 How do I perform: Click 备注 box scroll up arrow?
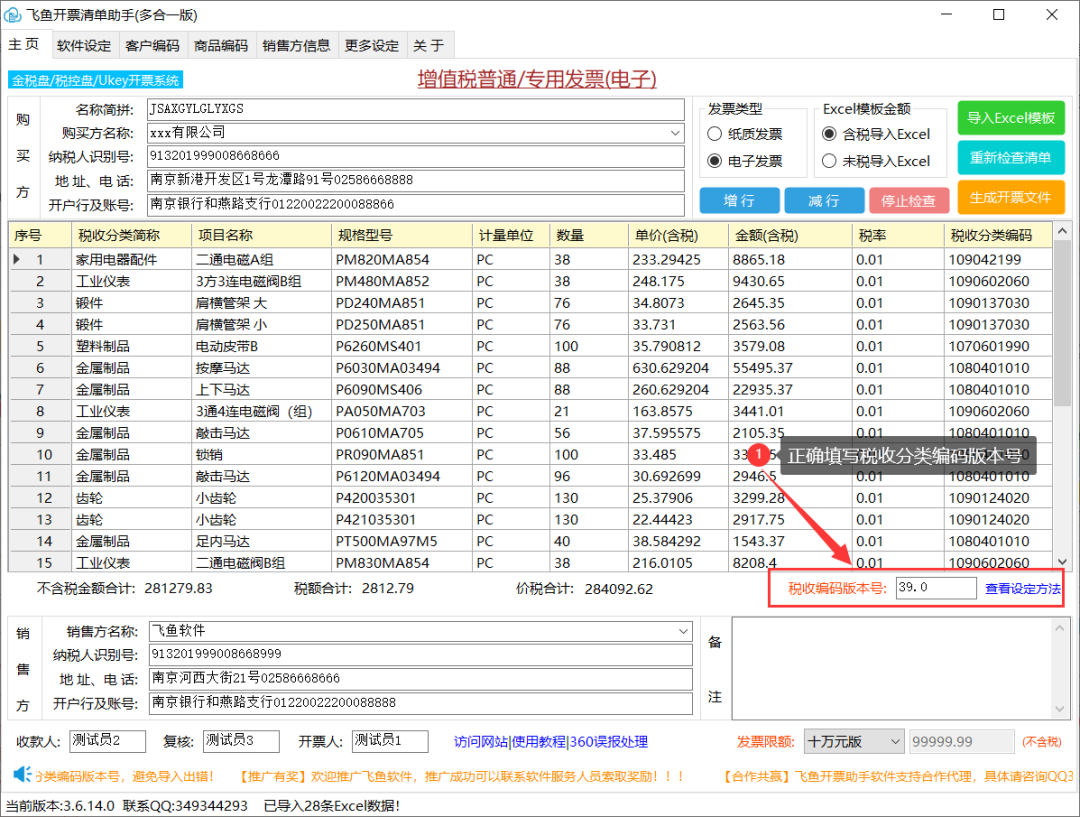[1059, 628]
